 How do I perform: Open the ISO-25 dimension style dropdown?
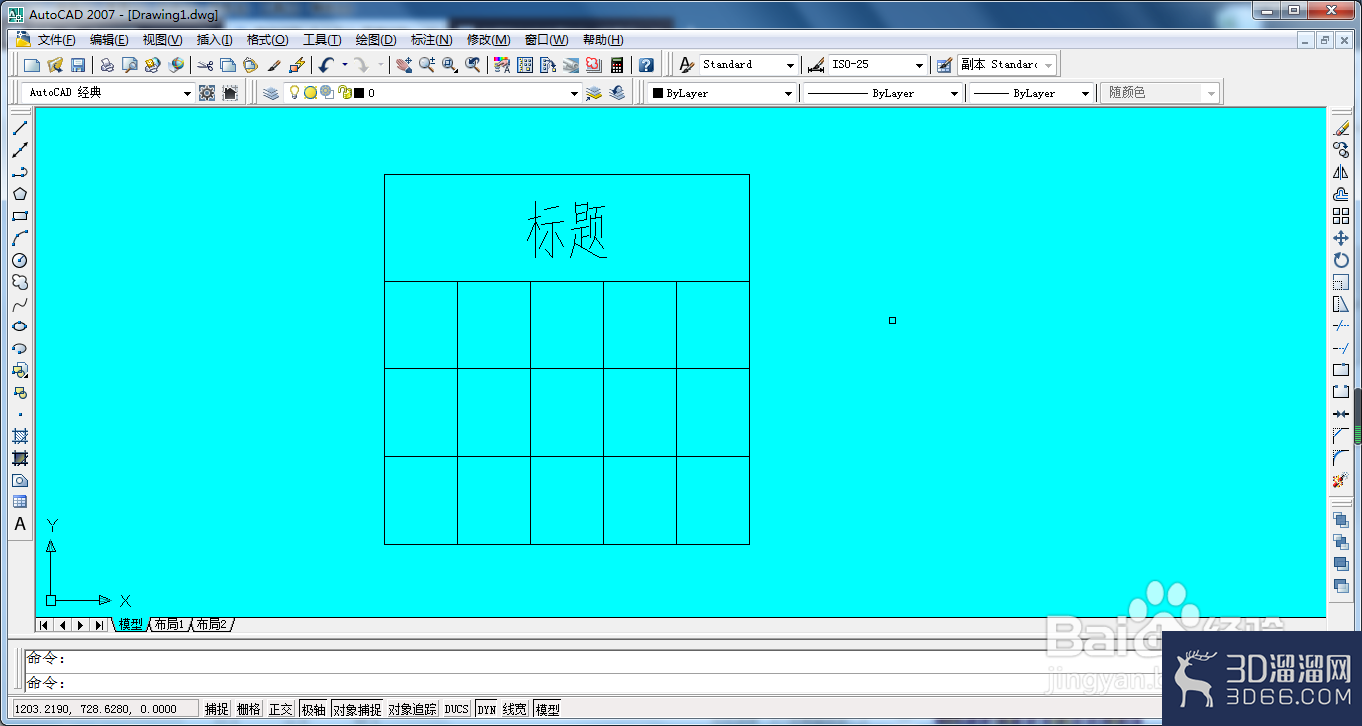[x=878, y=65]
